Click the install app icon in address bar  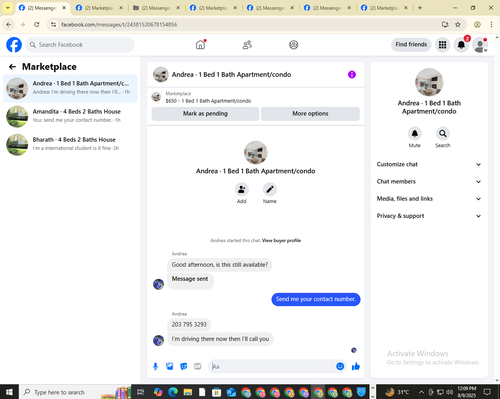pos(445,24)
